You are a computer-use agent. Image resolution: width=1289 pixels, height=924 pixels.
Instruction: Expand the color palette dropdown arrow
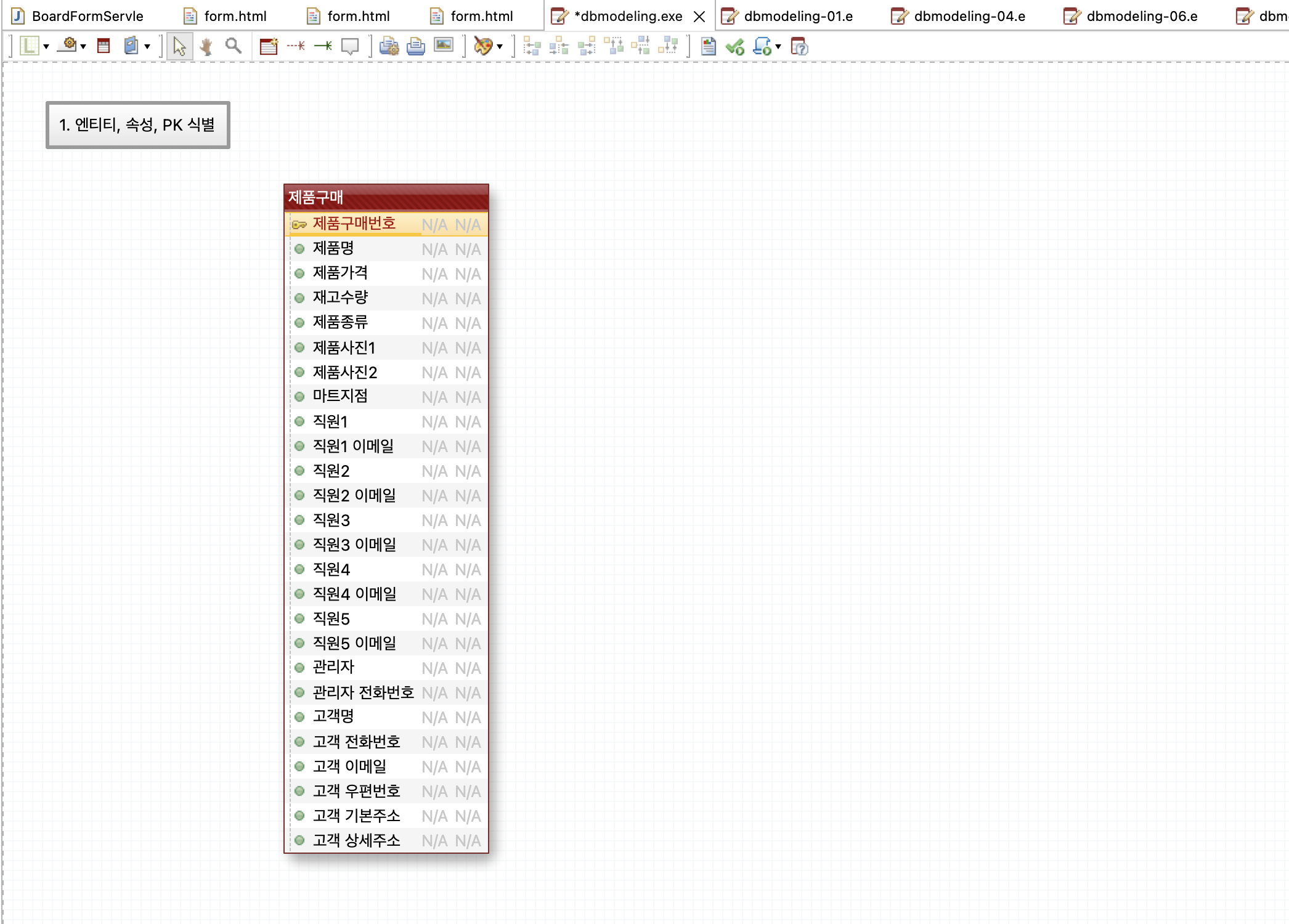point(500,47)
